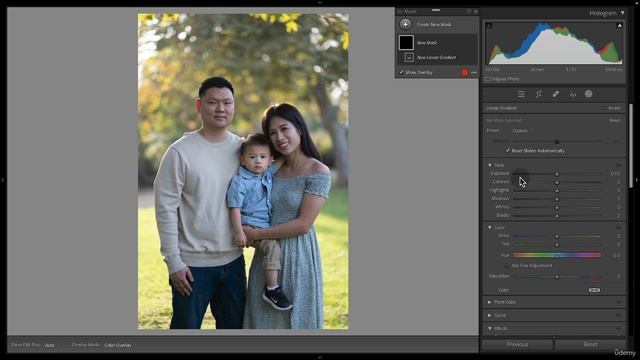
Task: Enable Use Fine Adjustment checkbox
Action: tap(507, 266)
